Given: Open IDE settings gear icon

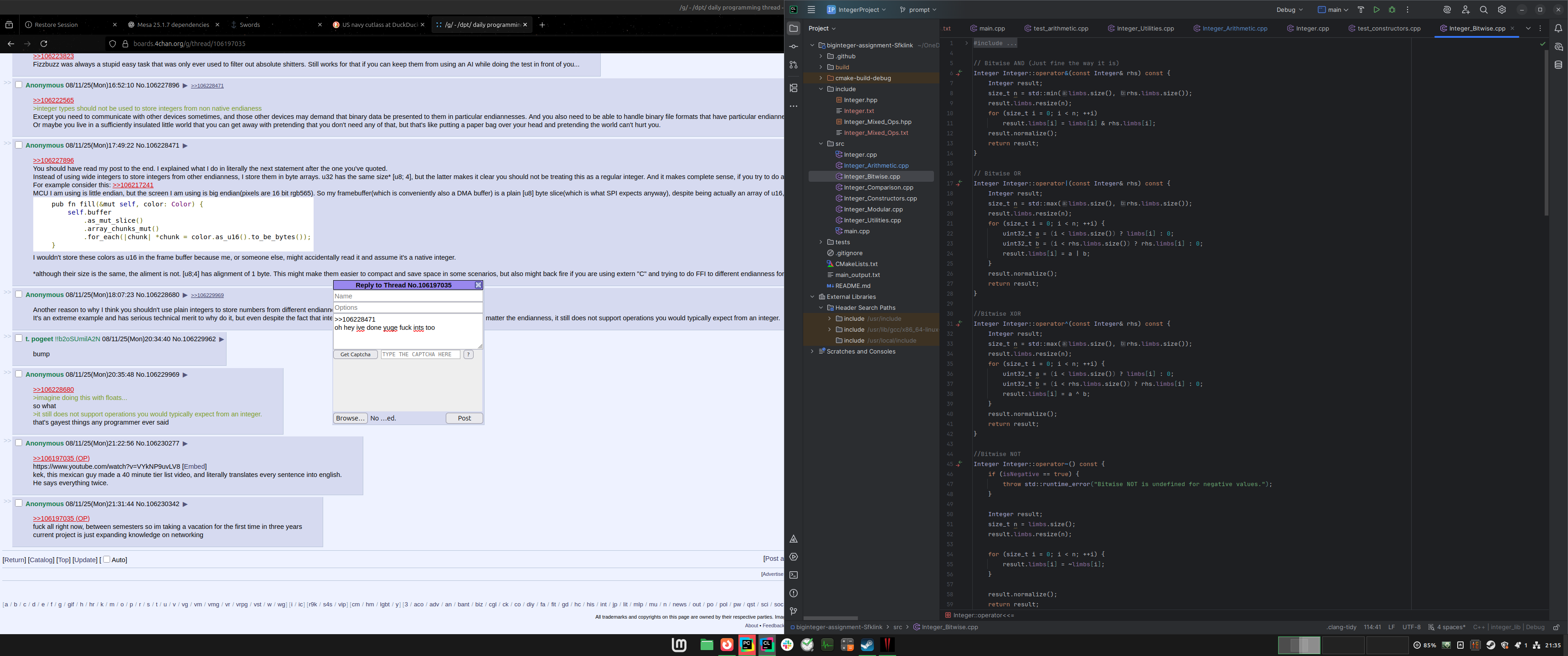Looking at the screenshot, I should click(x=1501, y=10).
